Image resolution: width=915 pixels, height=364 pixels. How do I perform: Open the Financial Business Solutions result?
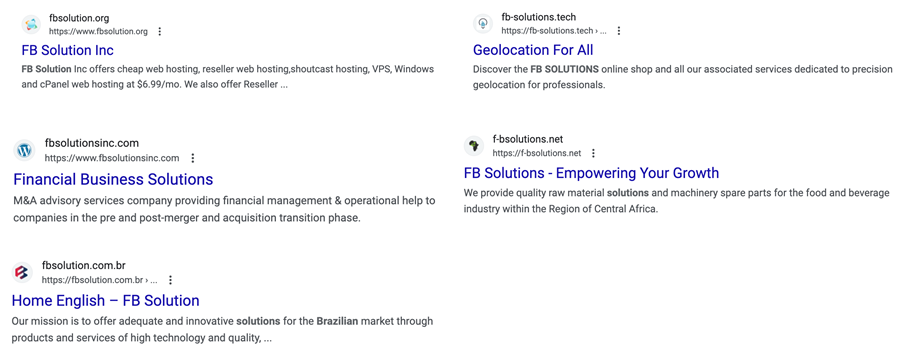pyautogui.click(x=113, y=179)
